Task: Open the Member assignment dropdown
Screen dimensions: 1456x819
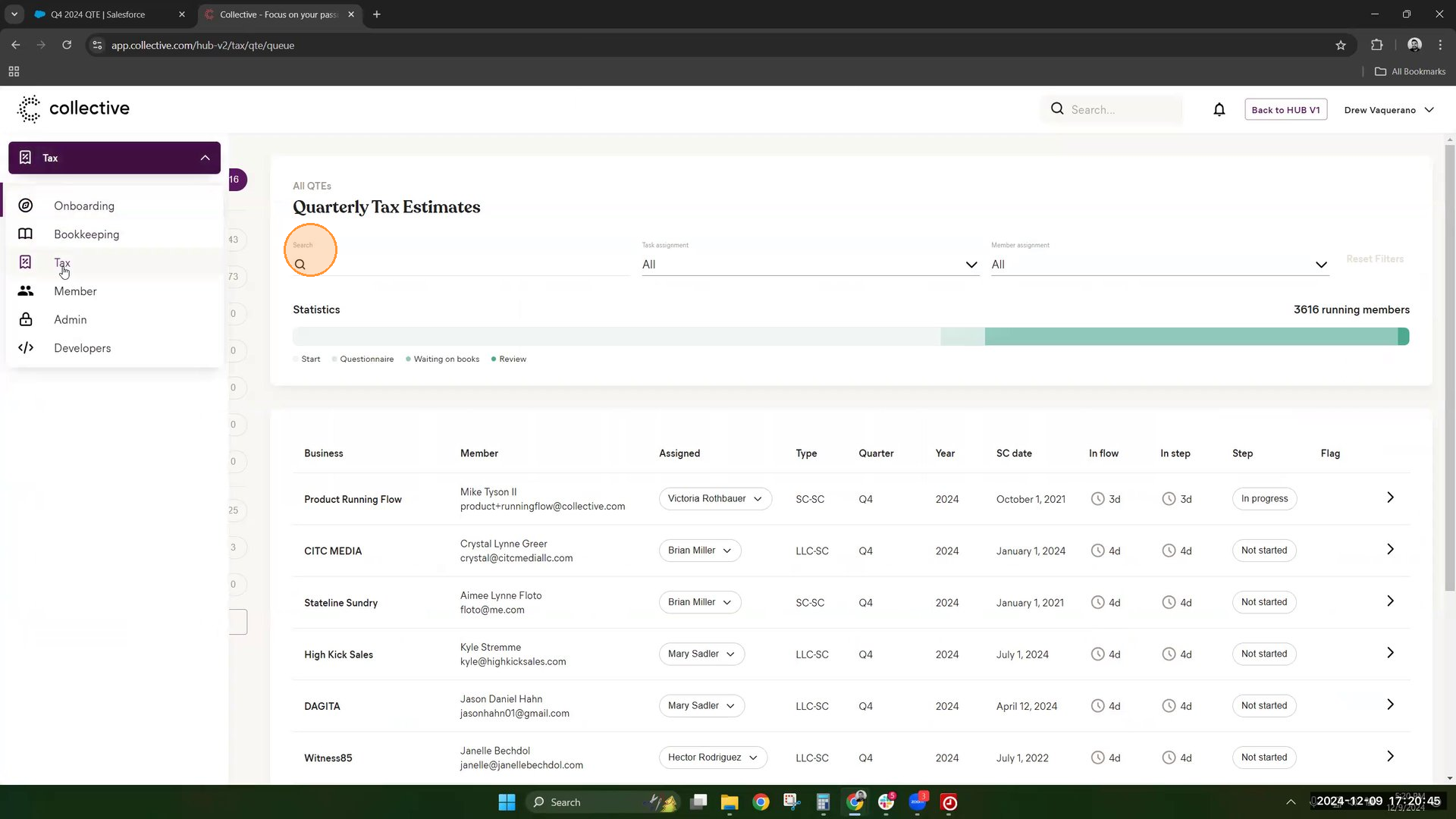Action: pos(1159,265)
